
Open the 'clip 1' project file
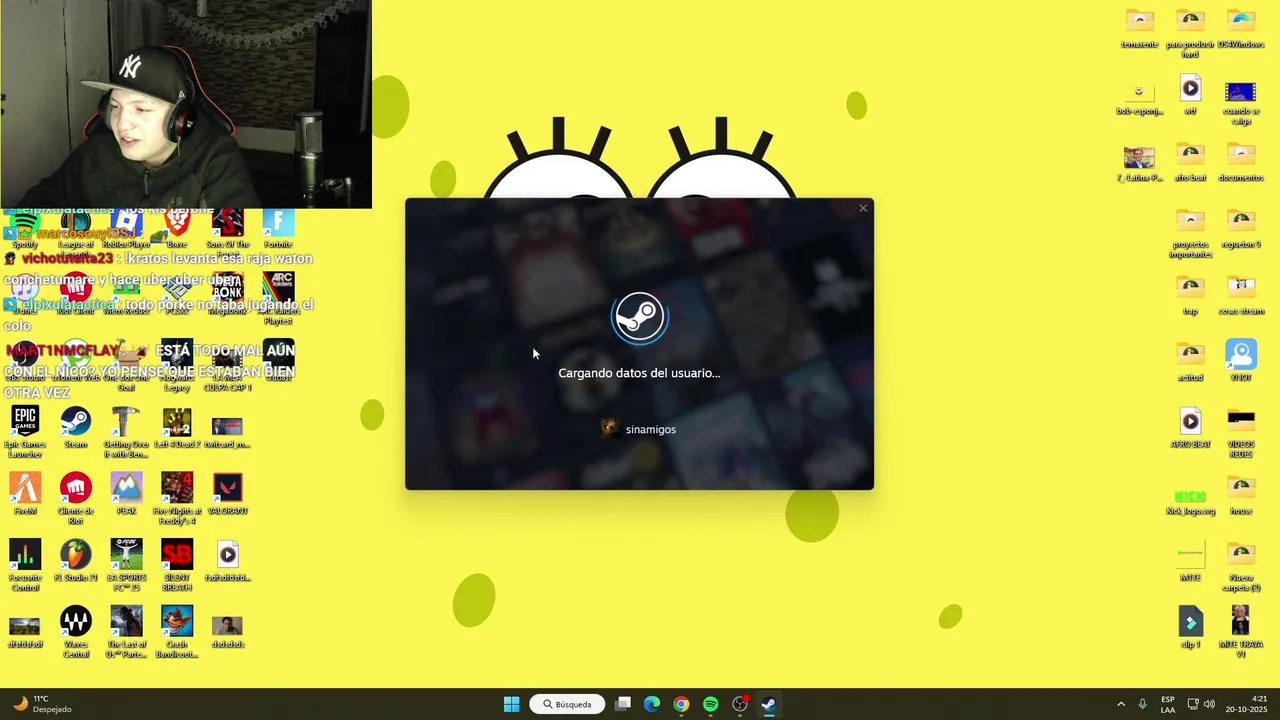1190,628
